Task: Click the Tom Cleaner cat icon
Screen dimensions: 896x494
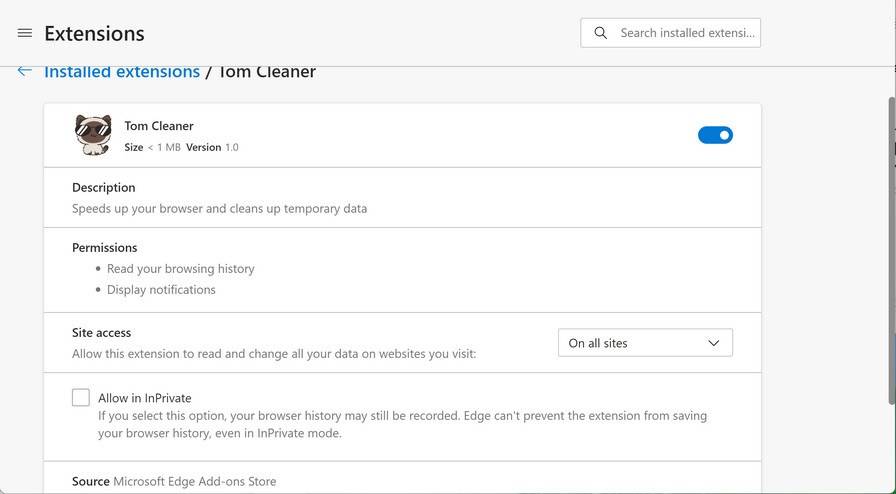Action: click(x=93, y=135)
